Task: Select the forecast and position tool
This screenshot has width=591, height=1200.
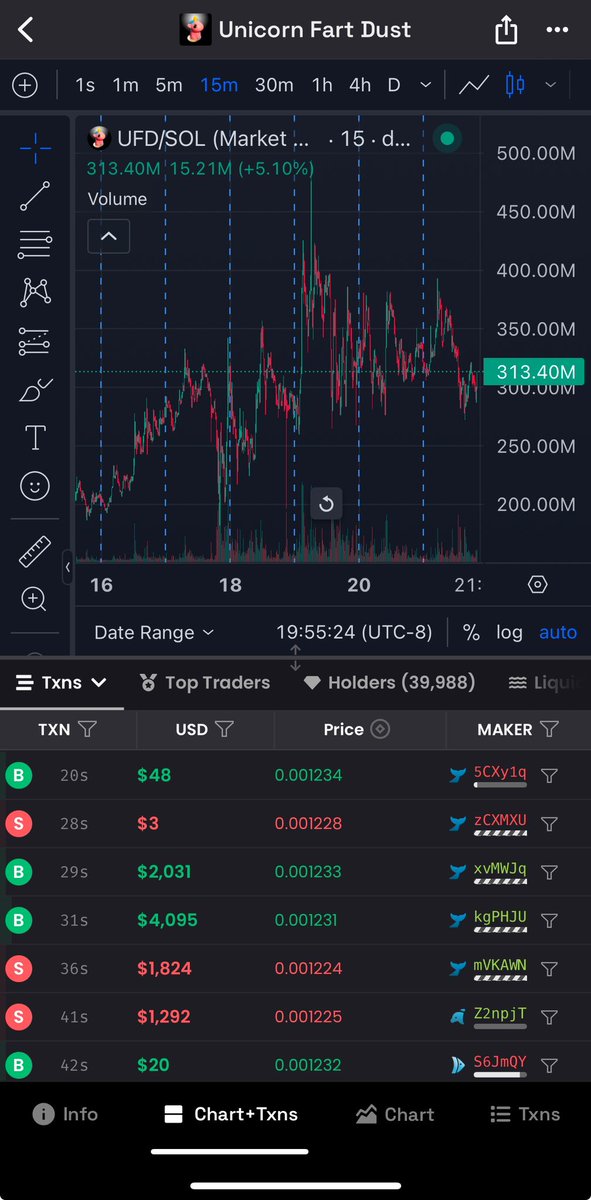Action: [36, 341]
